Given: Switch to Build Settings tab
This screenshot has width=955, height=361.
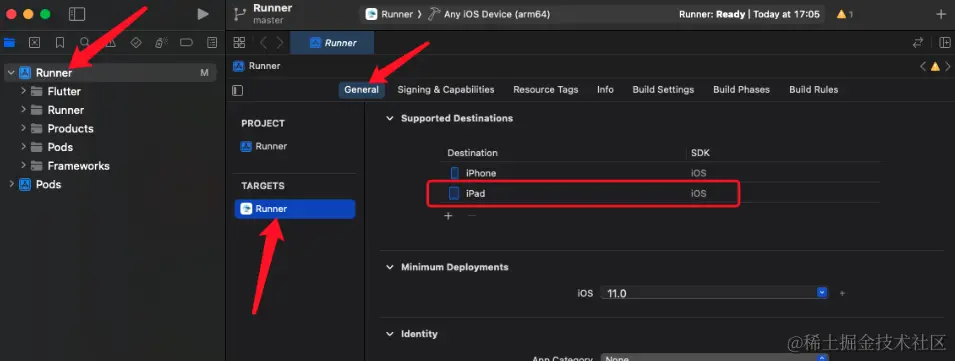Looking at the screenshot, I should [663, 89].
